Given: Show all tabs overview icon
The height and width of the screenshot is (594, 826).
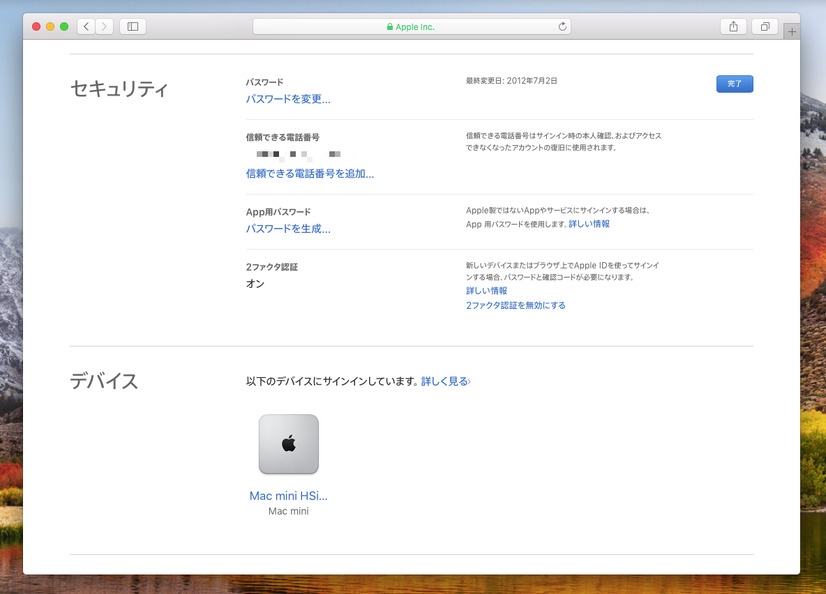Looking at the screenshot, I should click(765, 26).
